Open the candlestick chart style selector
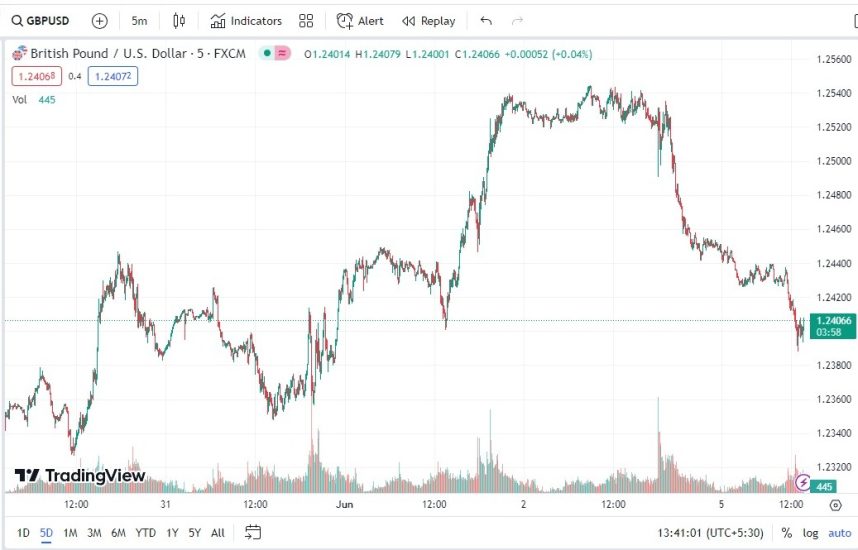858x550 pixels. coord(179,20)
